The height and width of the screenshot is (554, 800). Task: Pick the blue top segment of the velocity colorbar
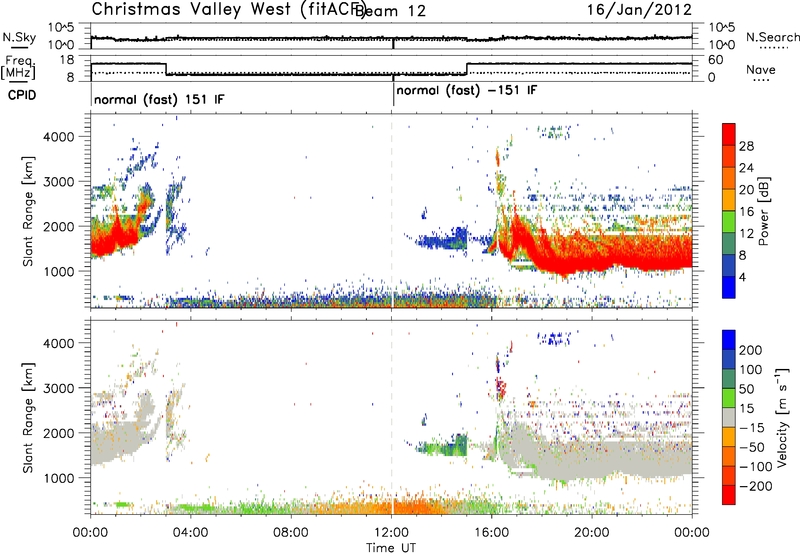tap(729, 340)
